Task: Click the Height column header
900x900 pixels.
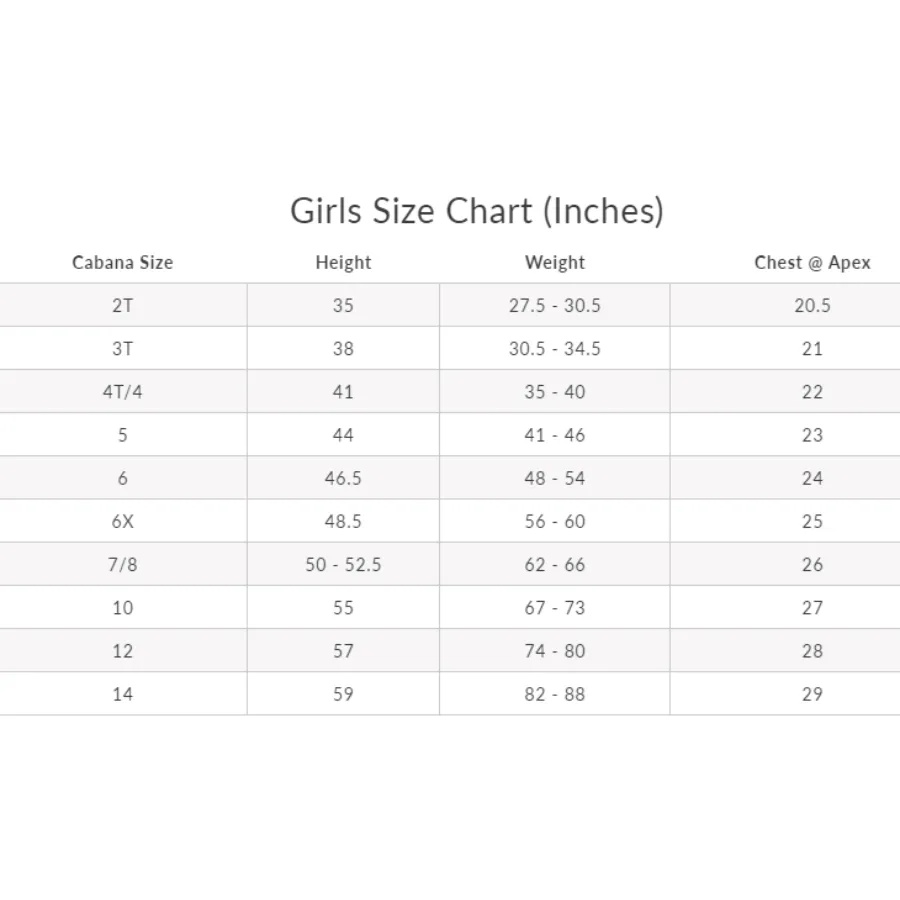Action: pos(343,263)
